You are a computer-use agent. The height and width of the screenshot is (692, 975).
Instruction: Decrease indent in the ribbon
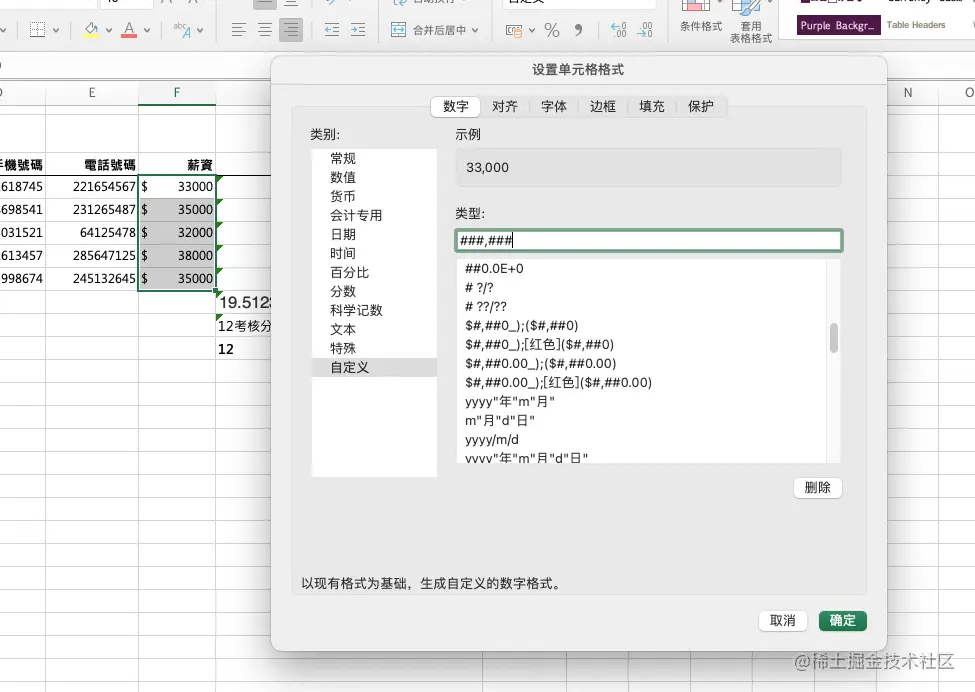point(332,30)
